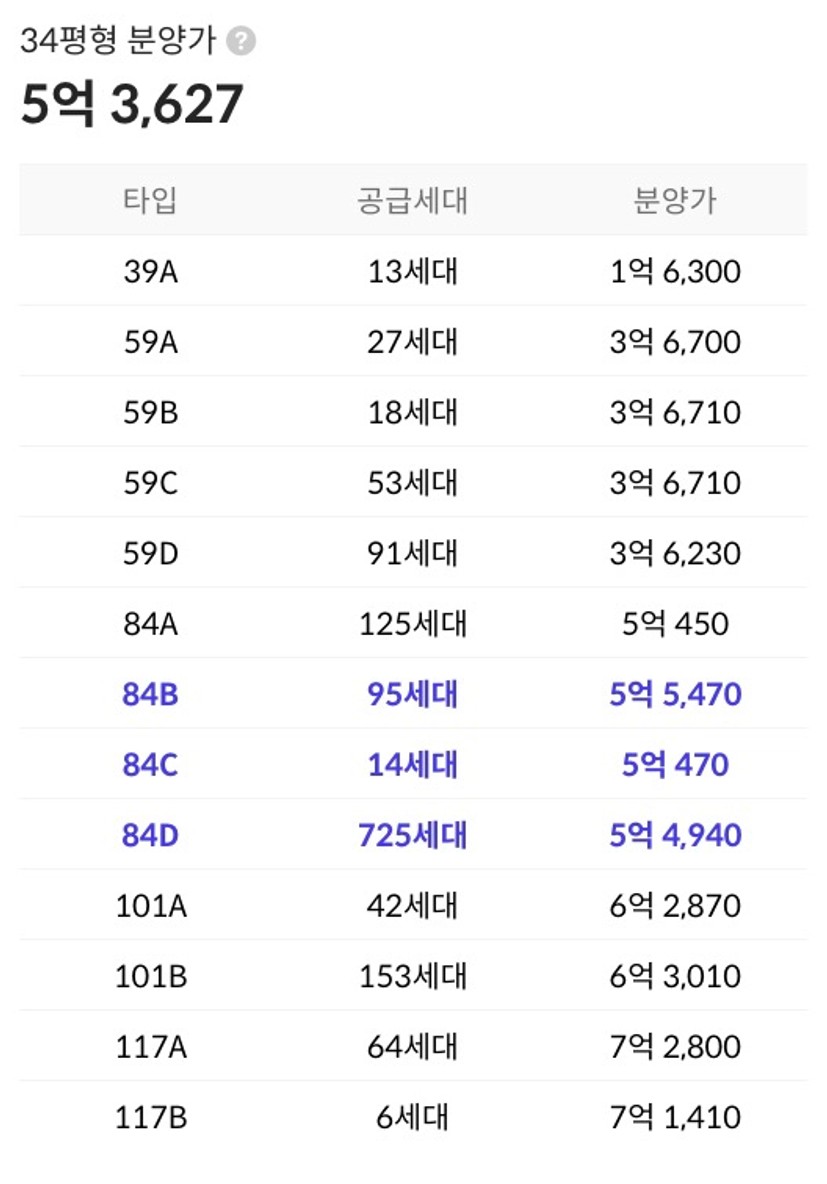Open the highlighted 84C type link
This screenshot has height=1184, width=827.
click(x=150, y=765)
